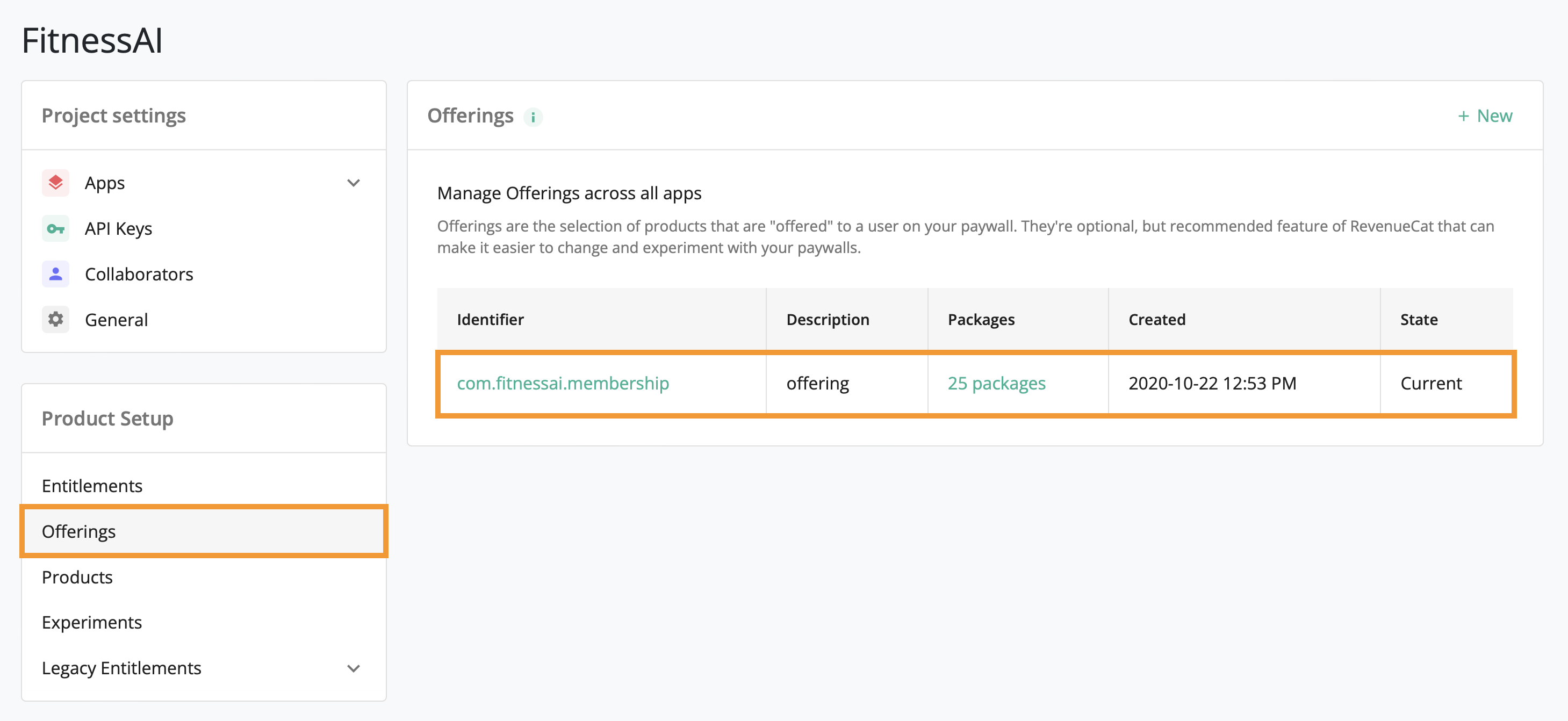Viewport: 1568px width, 721px height.
Task: Click the General gear icon
Action: point(55,320)
